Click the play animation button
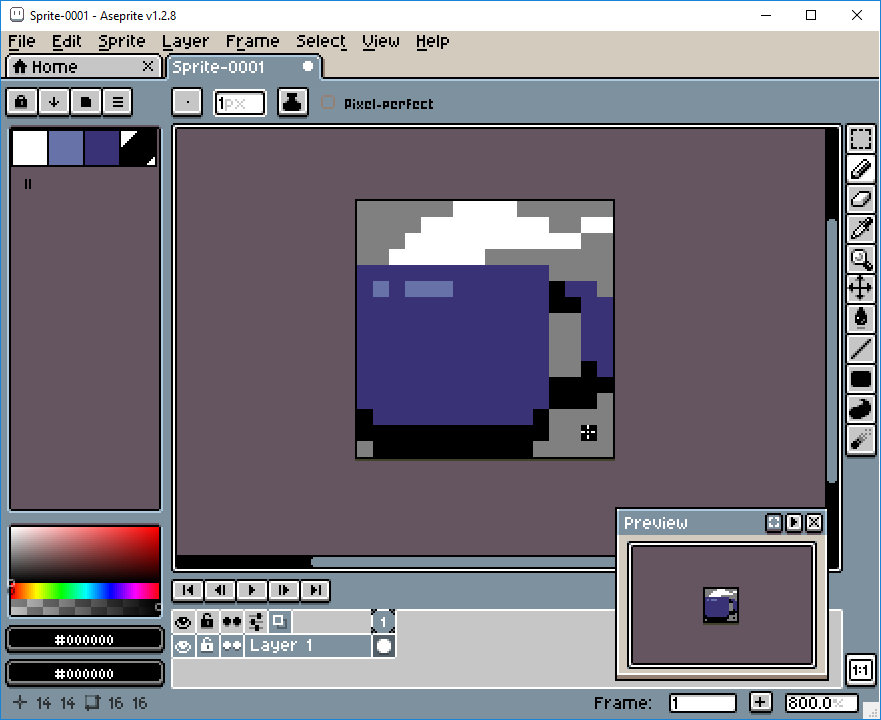 coord(252,590)
